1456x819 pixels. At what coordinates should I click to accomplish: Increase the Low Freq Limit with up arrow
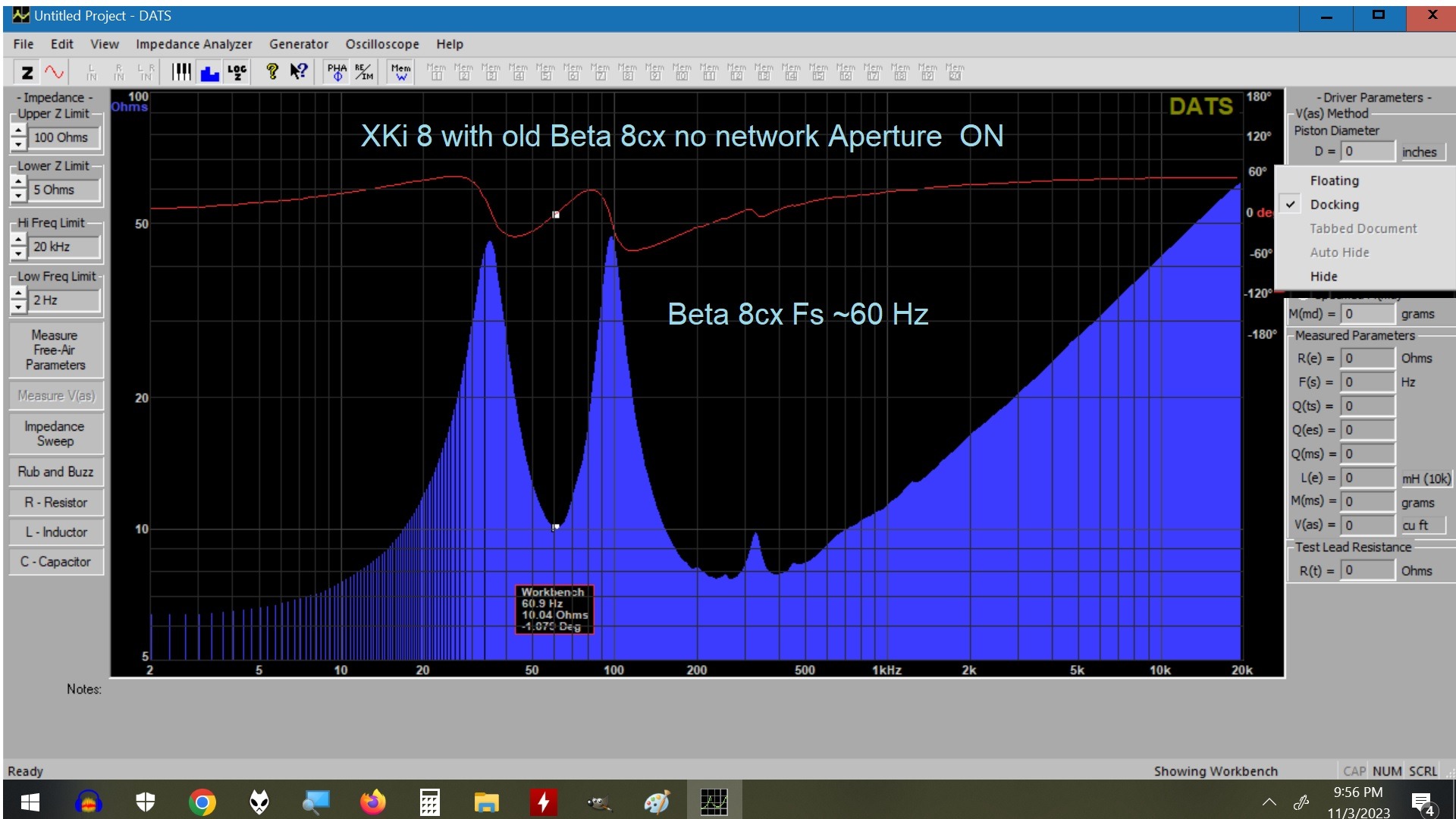tap(19, 293)
